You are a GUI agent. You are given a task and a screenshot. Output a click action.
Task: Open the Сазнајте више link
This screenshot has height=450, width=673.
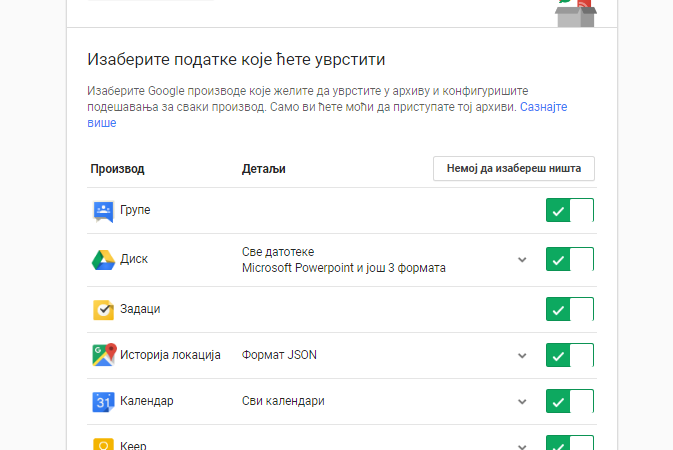[x=543, y=107]
